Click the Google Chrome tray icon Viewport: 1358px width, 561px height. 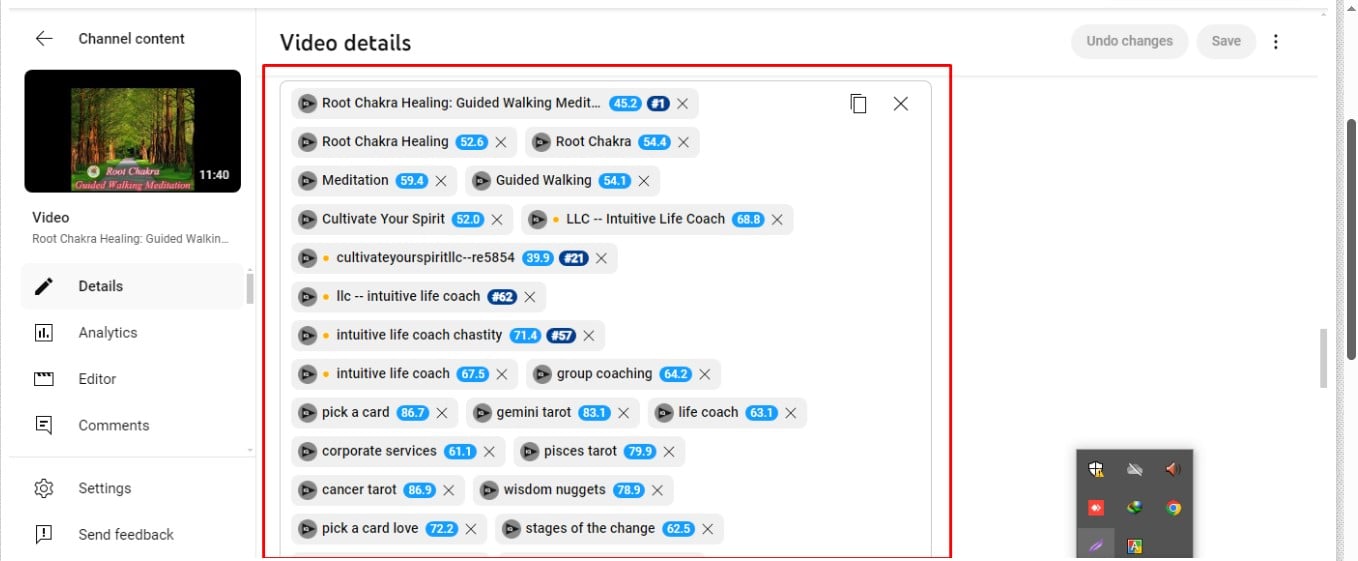click(x=1173, y=508)
